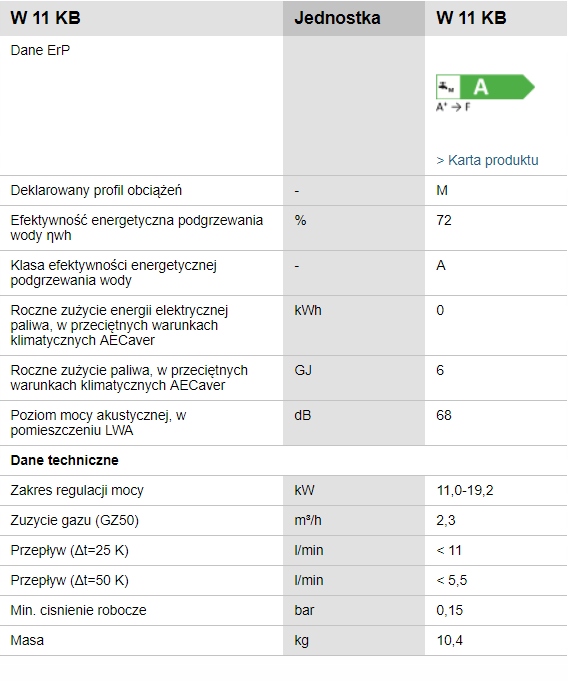Open the Karta produktu link
This screenshot has width=568, height=682.
[487, 160]
